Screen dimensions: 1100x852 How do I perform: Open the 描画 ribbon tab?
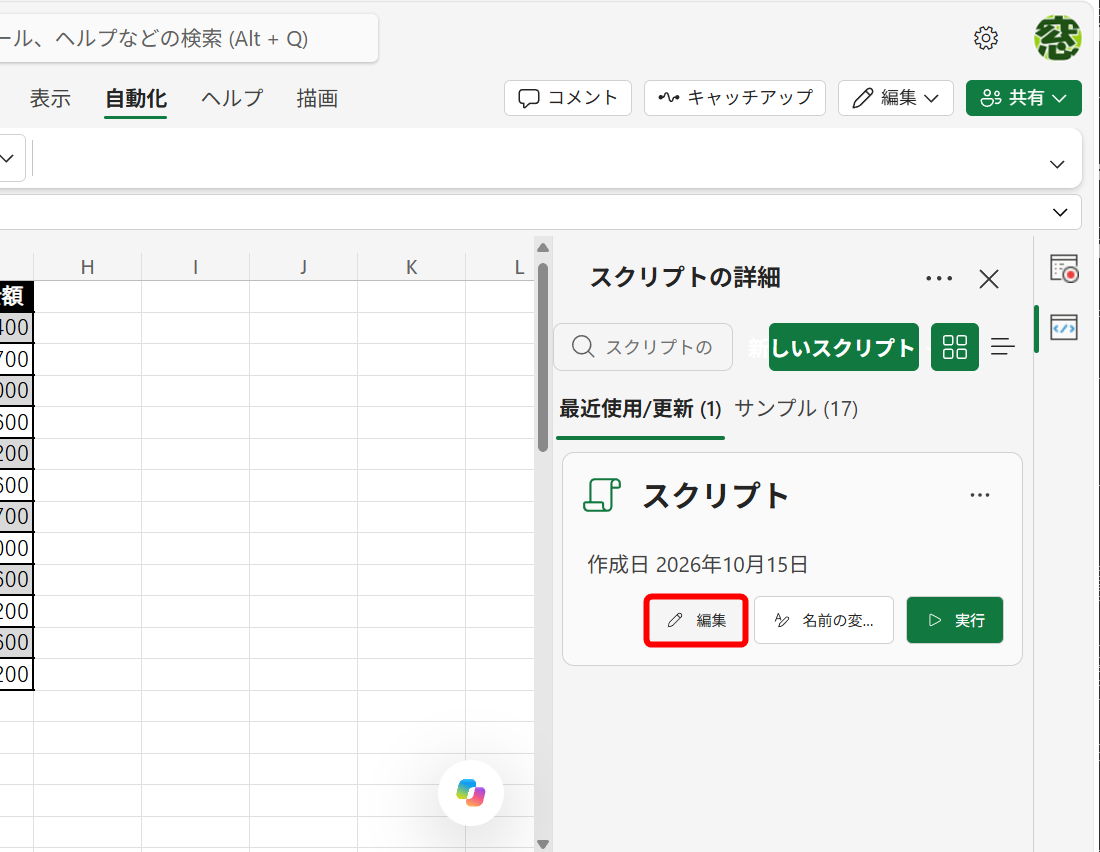pos(317,98)
